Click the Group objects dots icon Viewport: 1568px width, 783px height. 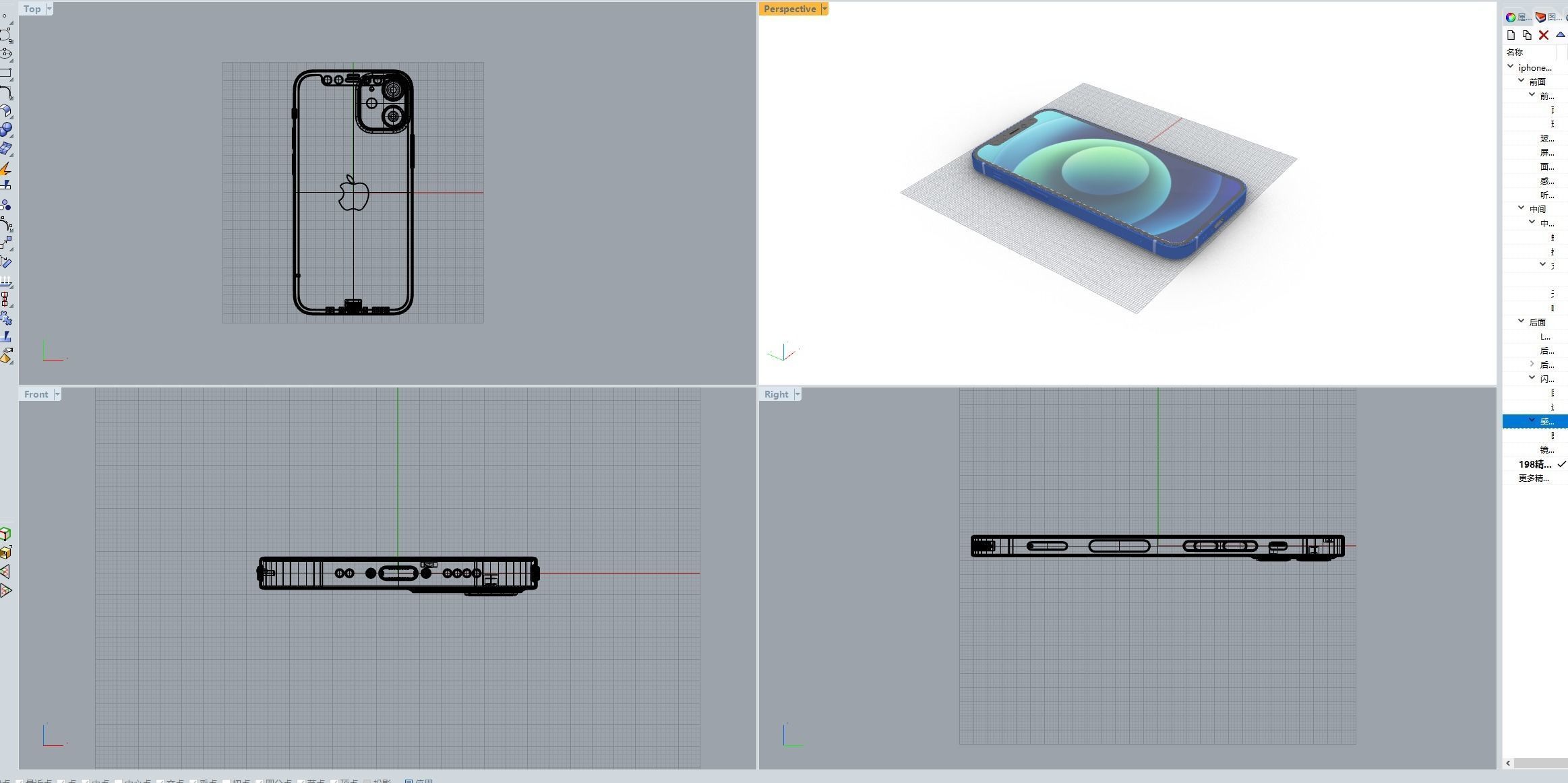[5, 205]
